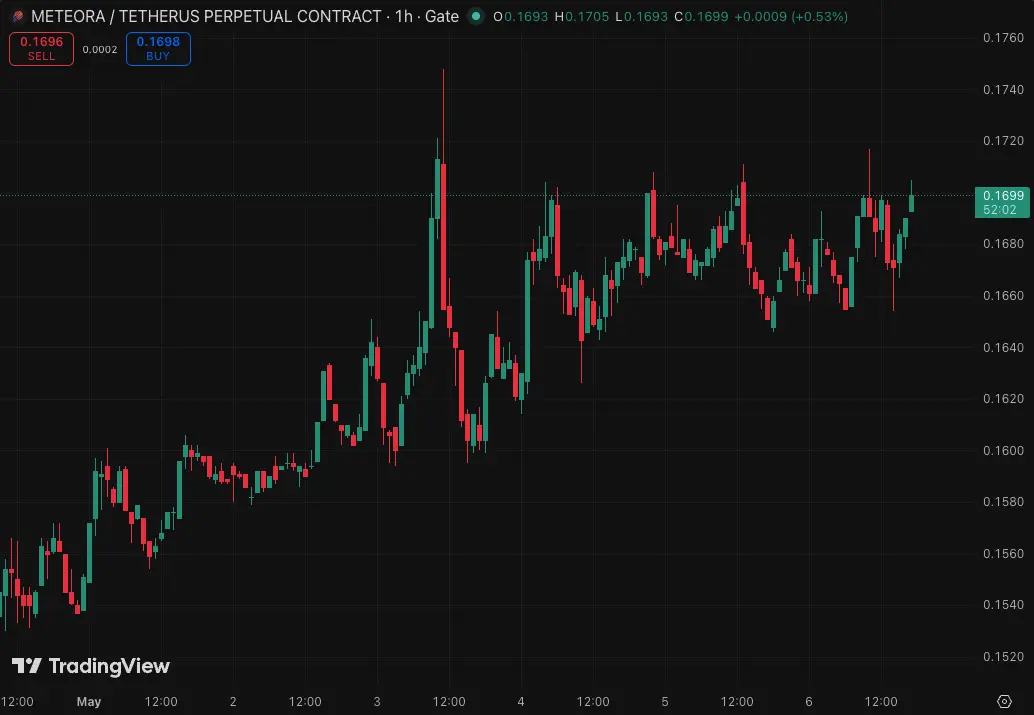Click the blue 0.1698 BUY button
This screenshot has width=1034, height=715.
click(x=158, y=49)
